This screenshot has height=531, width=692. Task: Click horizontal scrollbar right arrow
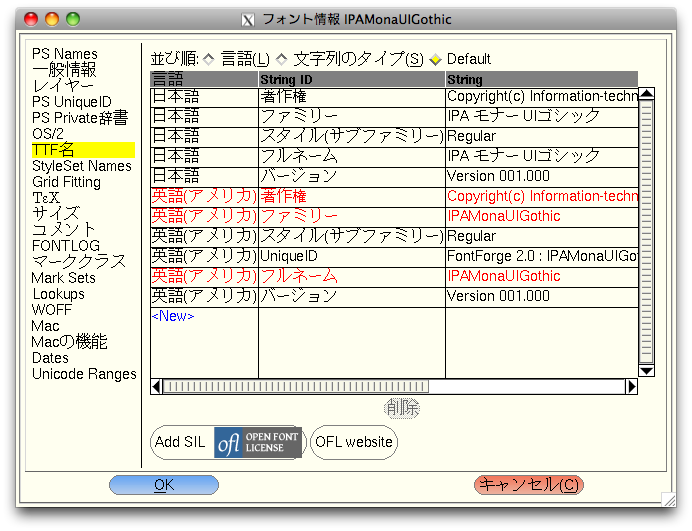pos(632,387)
